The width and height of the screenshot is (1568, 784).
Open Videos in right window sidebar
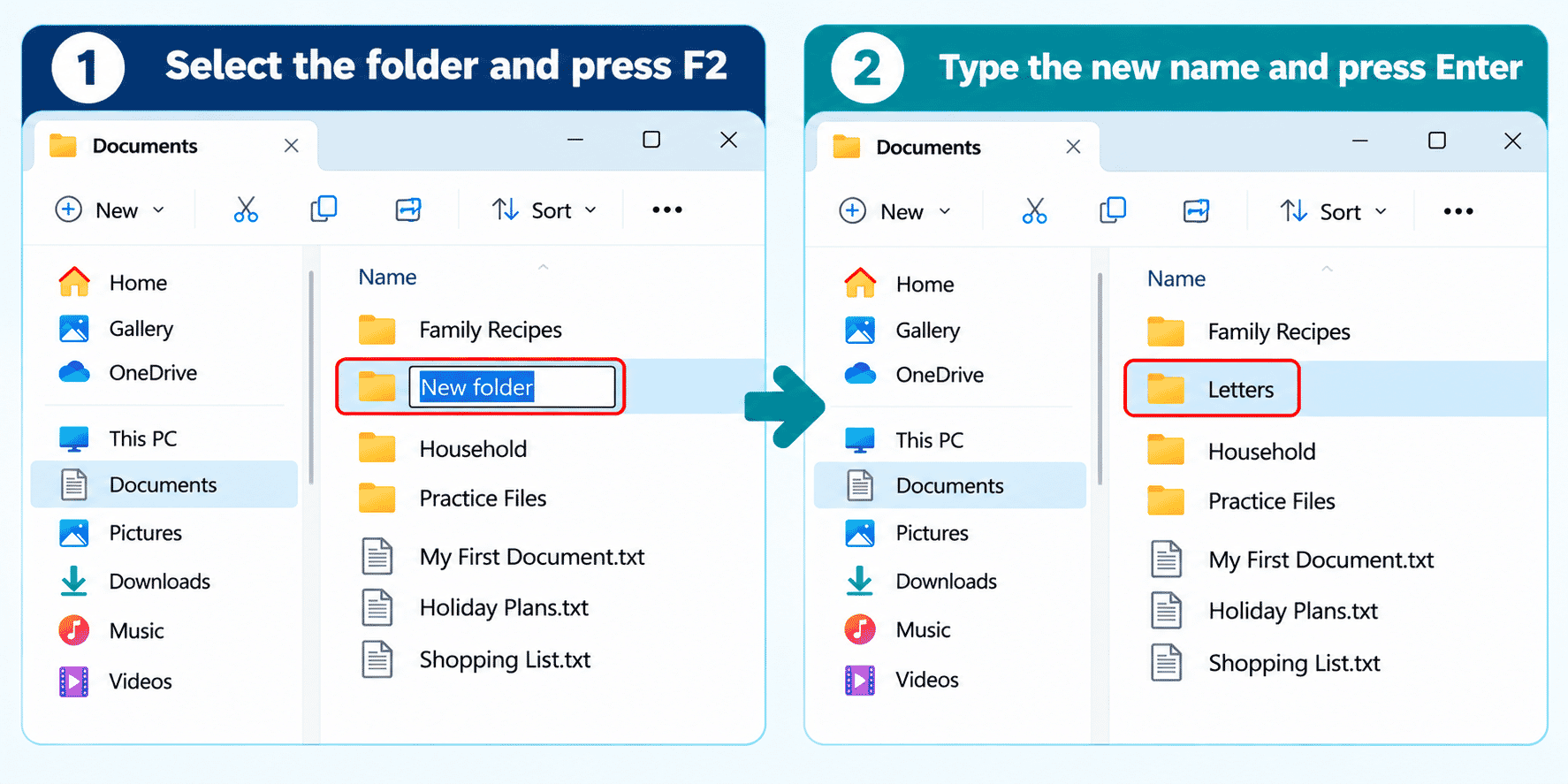pyautogui.click(x=902, y=680)
